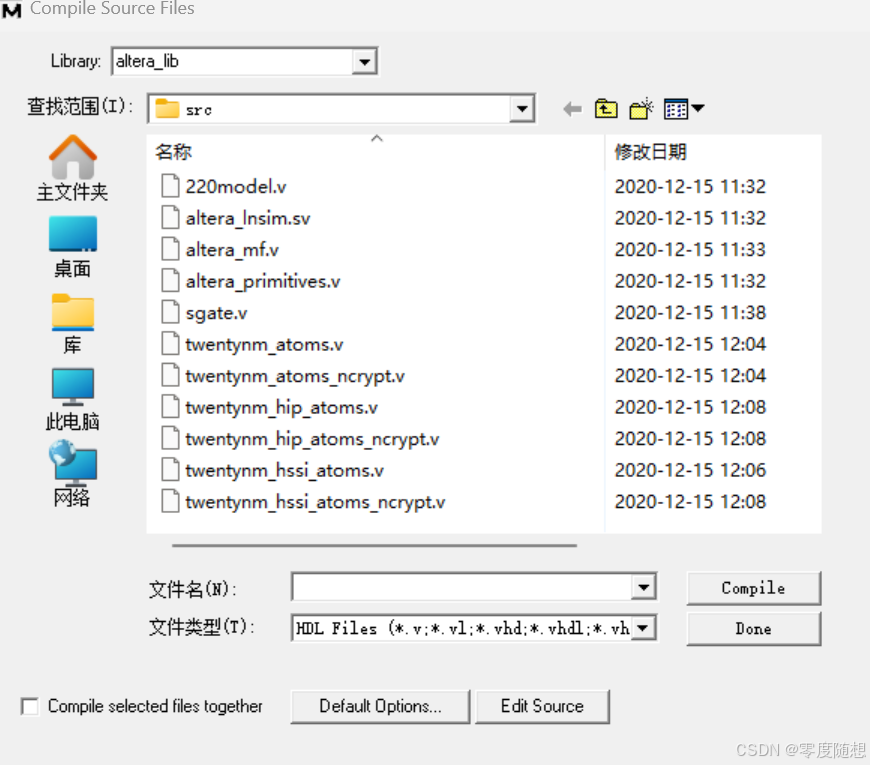870x765 pixels.
Task: Click the horizontal scrollbar under file list
Action: point(375,545)
